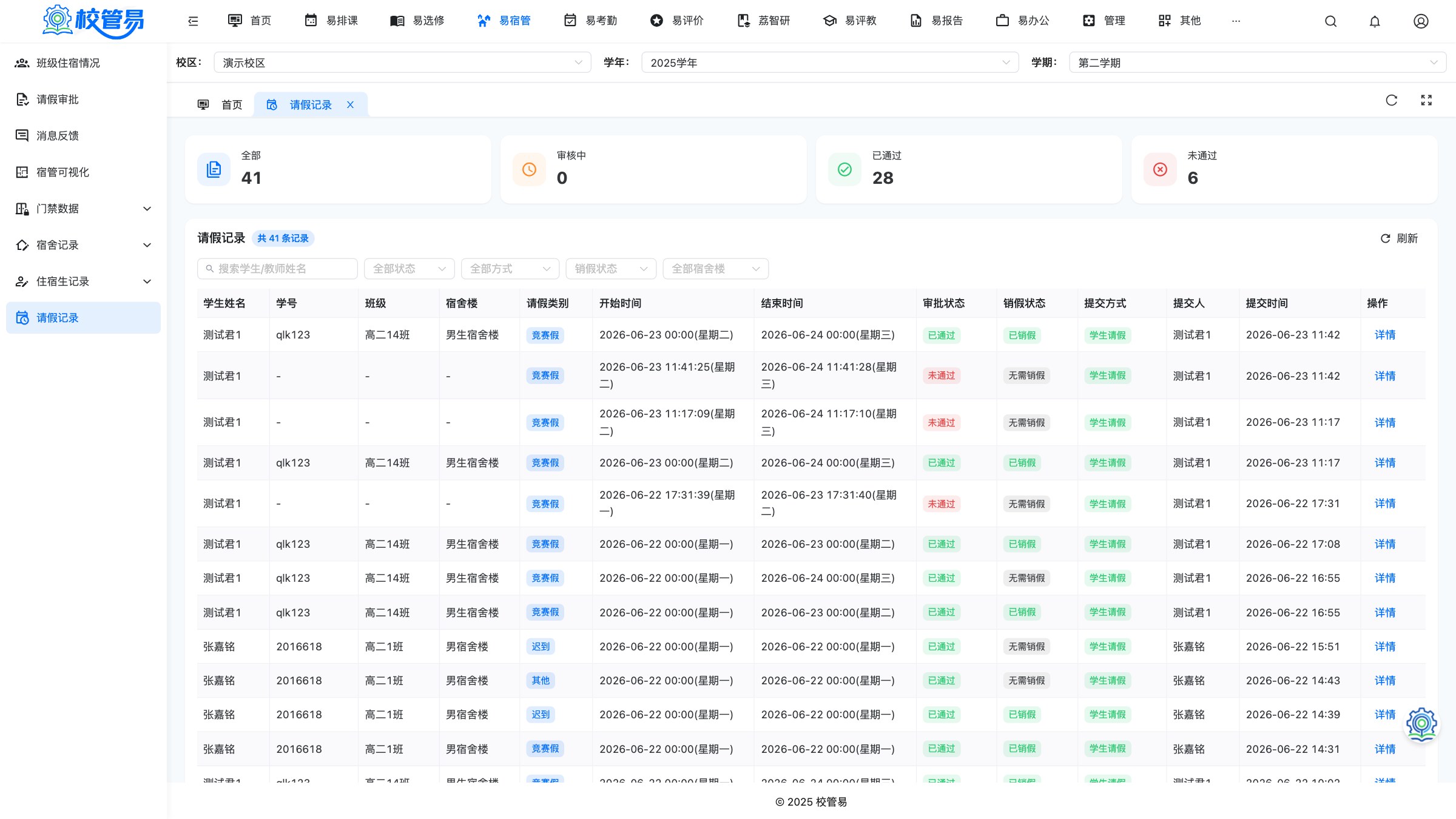Open 消息反馈 in sidebar
This screenshot has height=819, width=1456.
pos(83,136)
